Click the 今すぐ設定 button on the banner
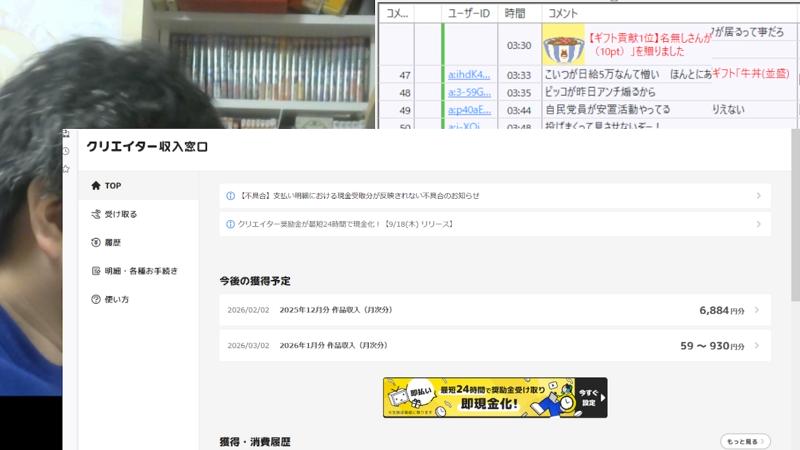Viewport: 800px width, 450px height. pyautogui.click(x=591, y=397)
